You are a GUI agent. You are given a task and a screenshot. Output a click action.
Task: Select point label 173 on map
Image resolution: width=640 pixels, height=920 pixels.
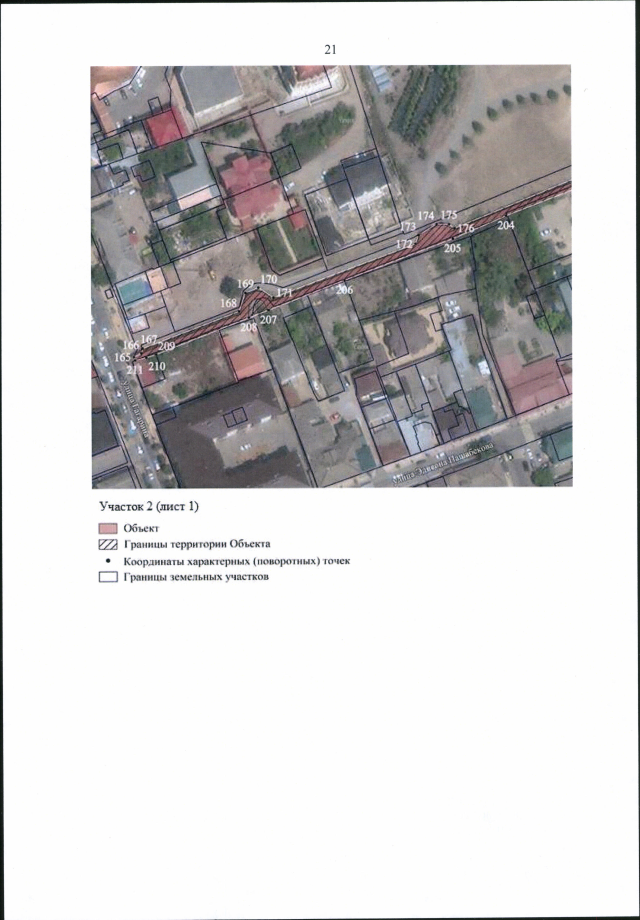(408, 226)
